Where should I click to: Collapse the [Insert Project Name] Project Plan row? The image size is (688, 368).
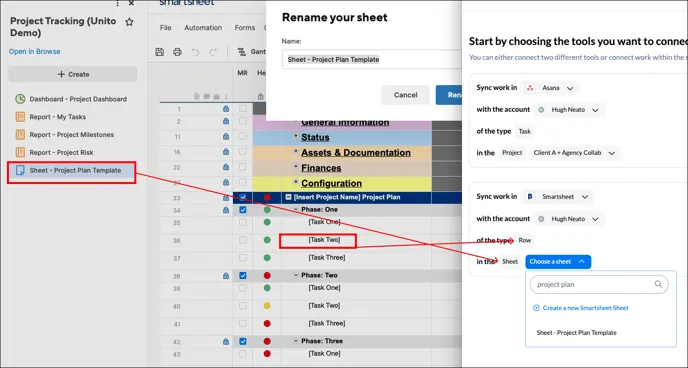288,197
